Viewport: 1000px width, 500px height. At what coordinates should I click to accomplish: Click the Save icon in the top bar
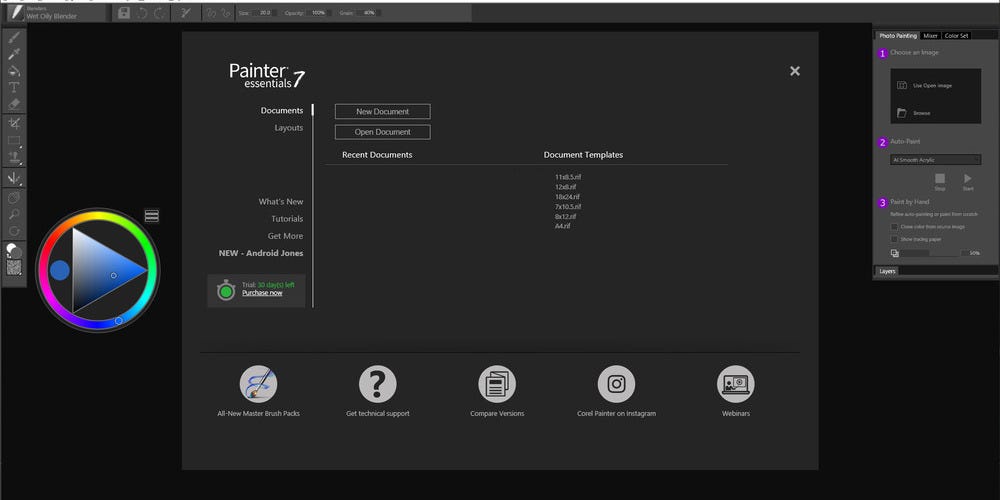124,13
